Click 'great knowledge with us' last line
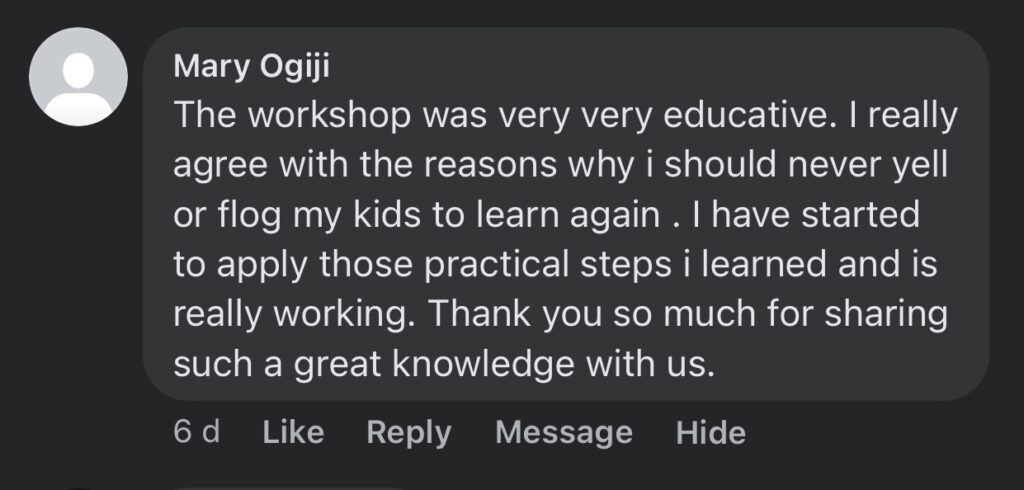1024x490 pixels. [500, 364]
